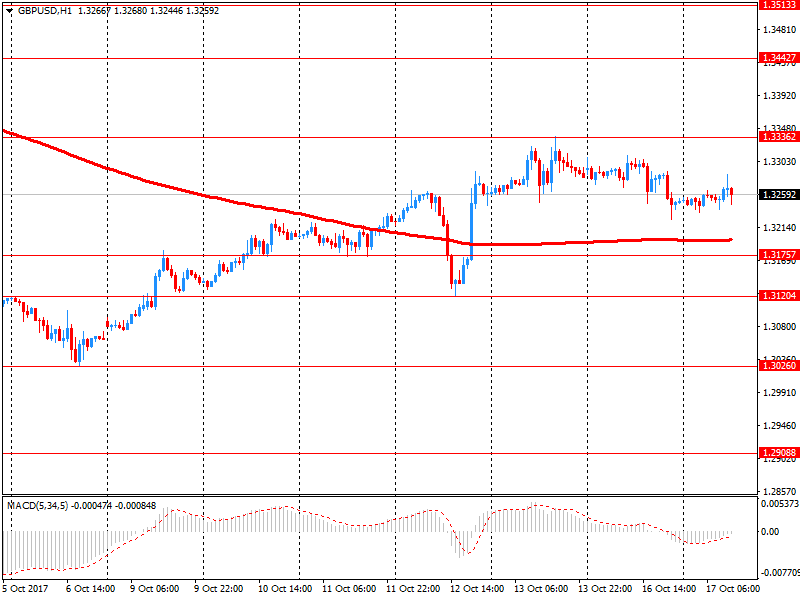Click the MACD -0.007709 scale value
Image resolution: width=800 pixels, height=600 pixels.
(780, 573)
